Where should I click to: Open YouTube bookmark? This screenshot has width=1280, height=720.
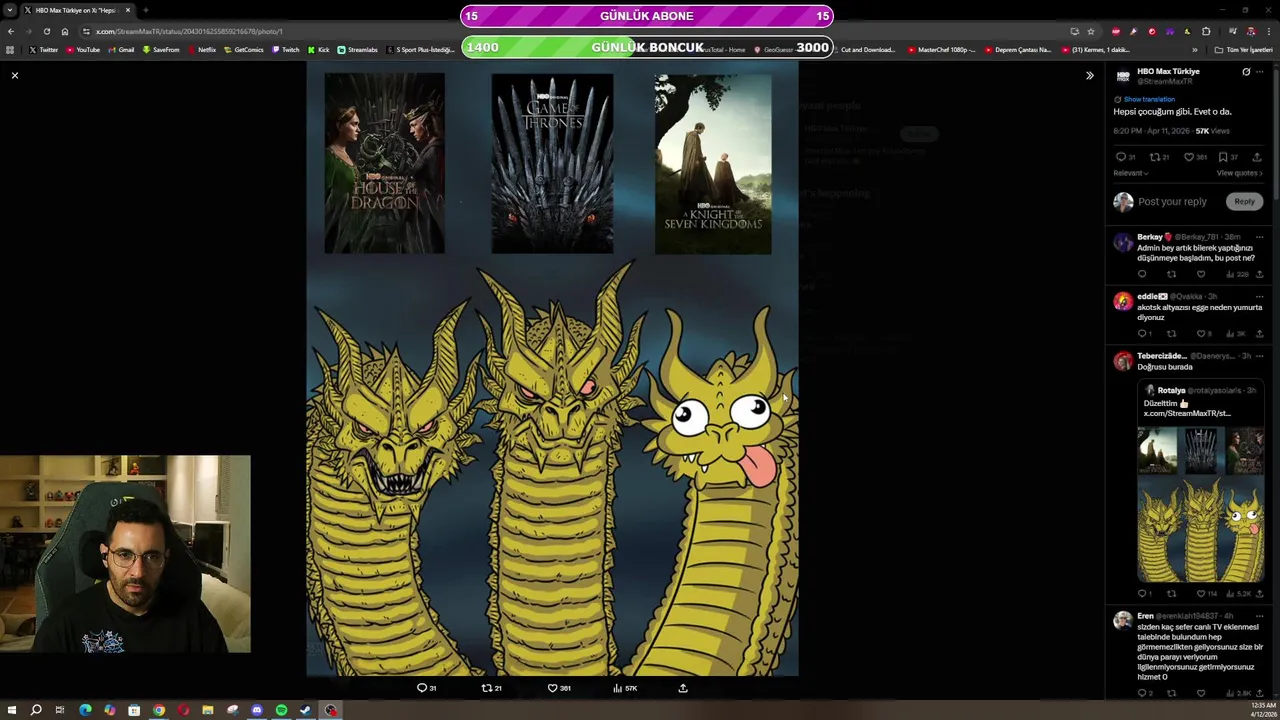[x=84, y=49]
